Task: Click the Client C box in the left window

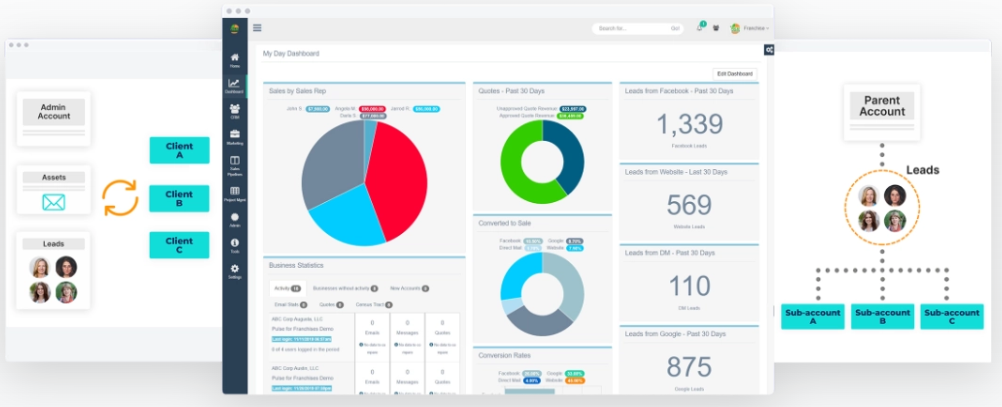Action: click(x=180, y=245)
